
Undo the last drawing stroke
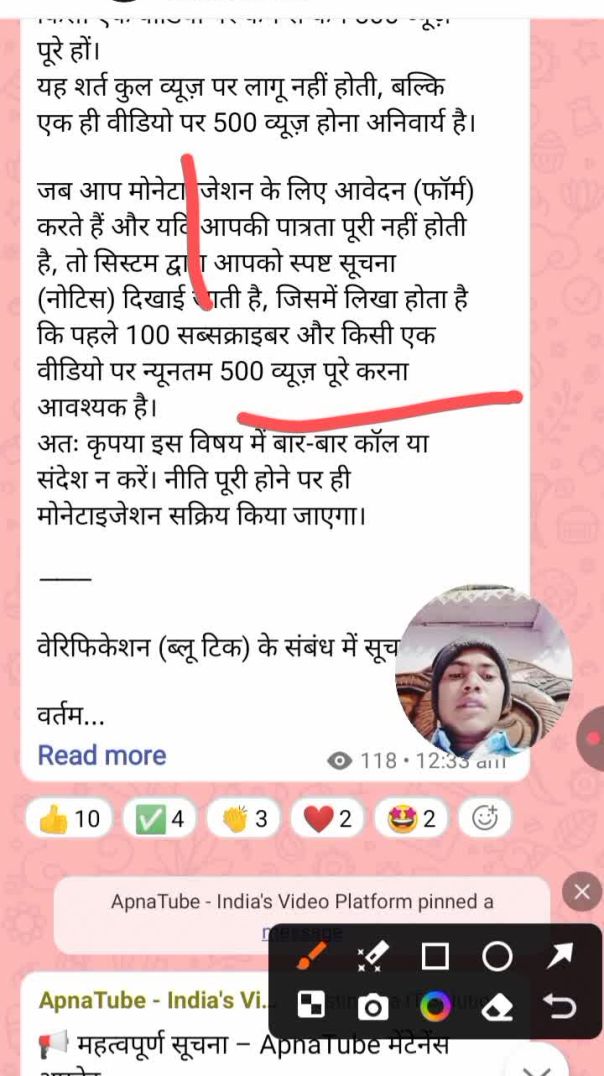559,1007
